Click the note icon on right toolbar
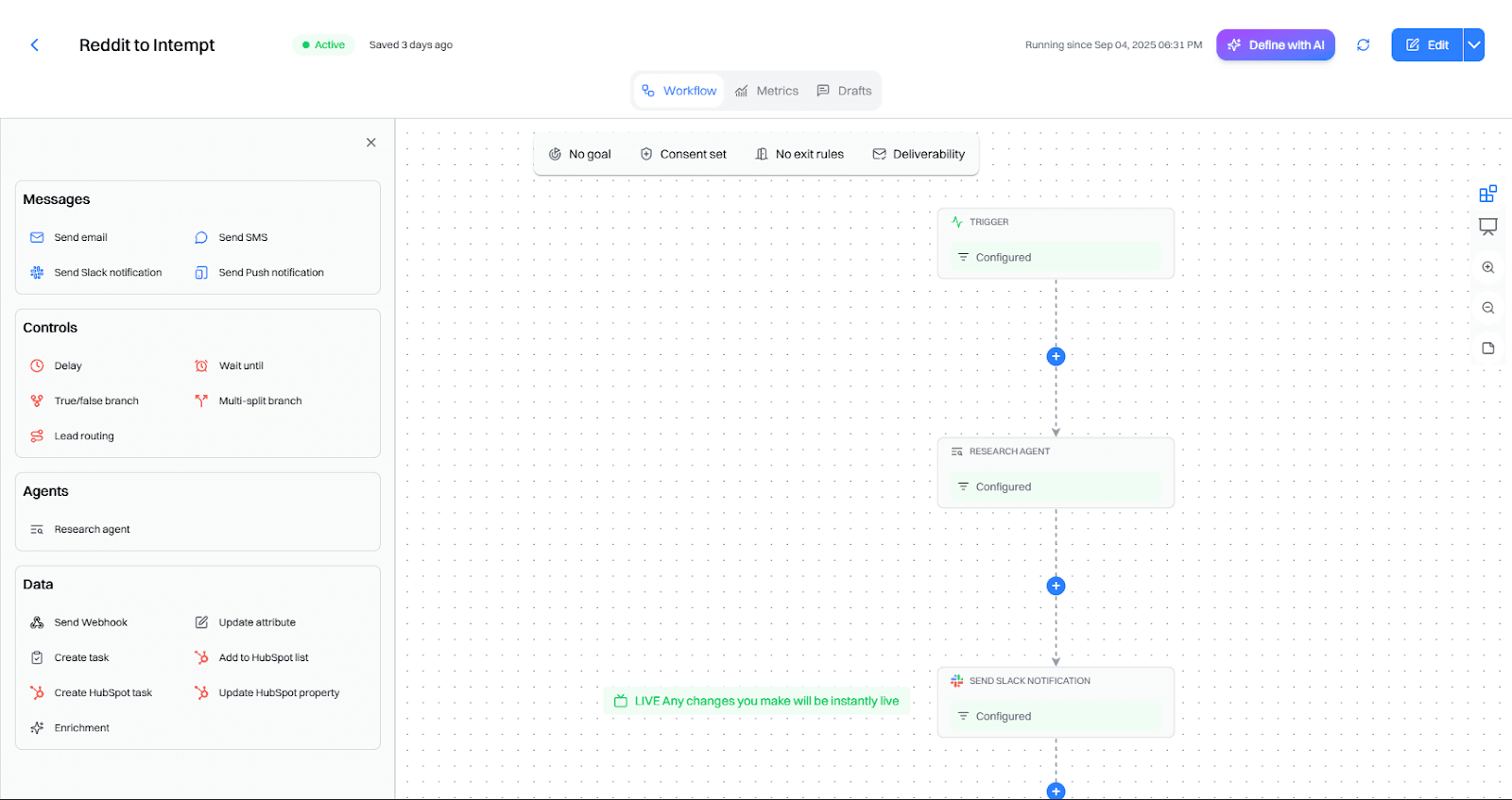The image size is (1512, 800). click(1487, 349)
